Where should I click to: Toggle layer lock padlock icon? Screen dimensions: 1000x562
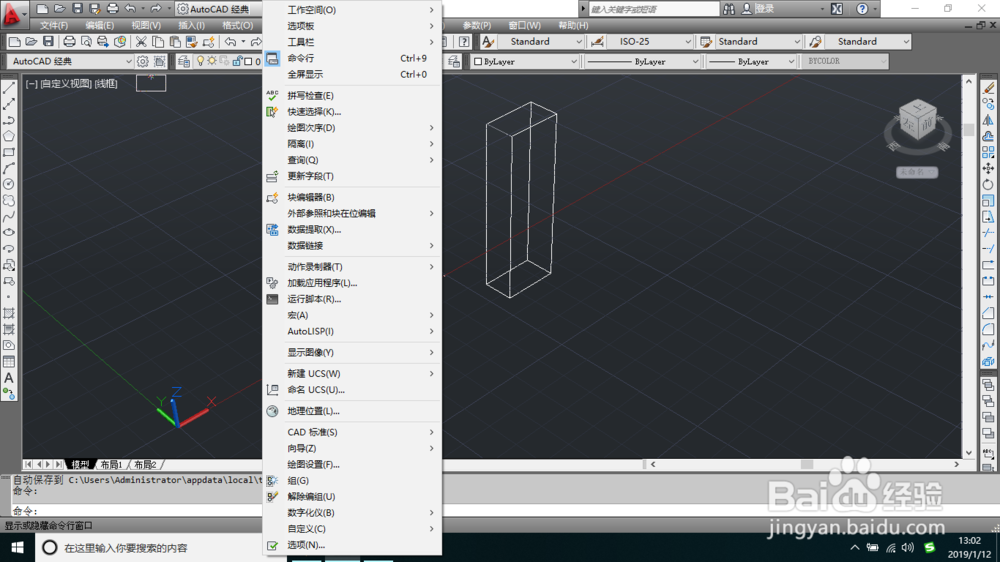(237, 61)
